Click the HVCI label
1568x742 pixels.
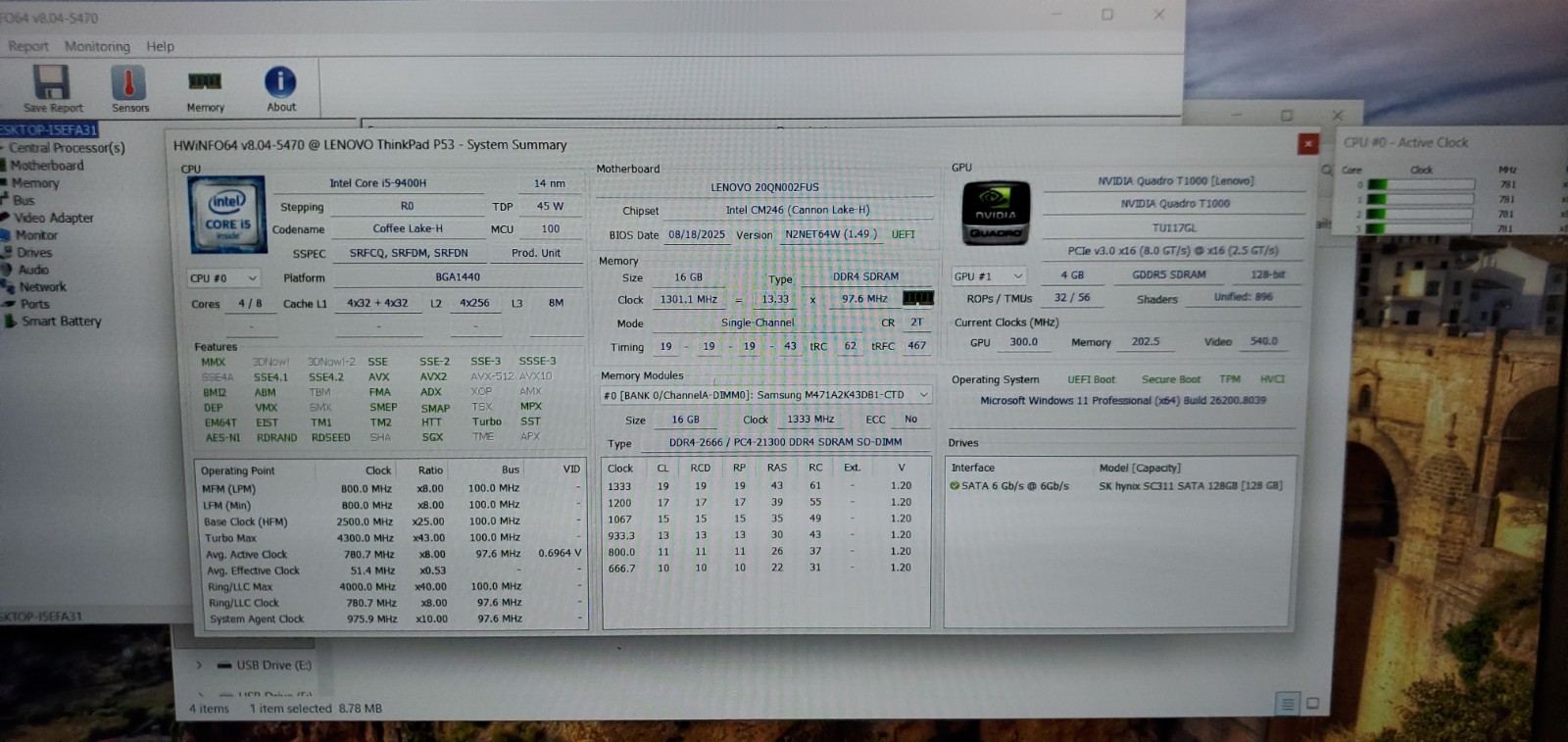(x=1272, y=378)
